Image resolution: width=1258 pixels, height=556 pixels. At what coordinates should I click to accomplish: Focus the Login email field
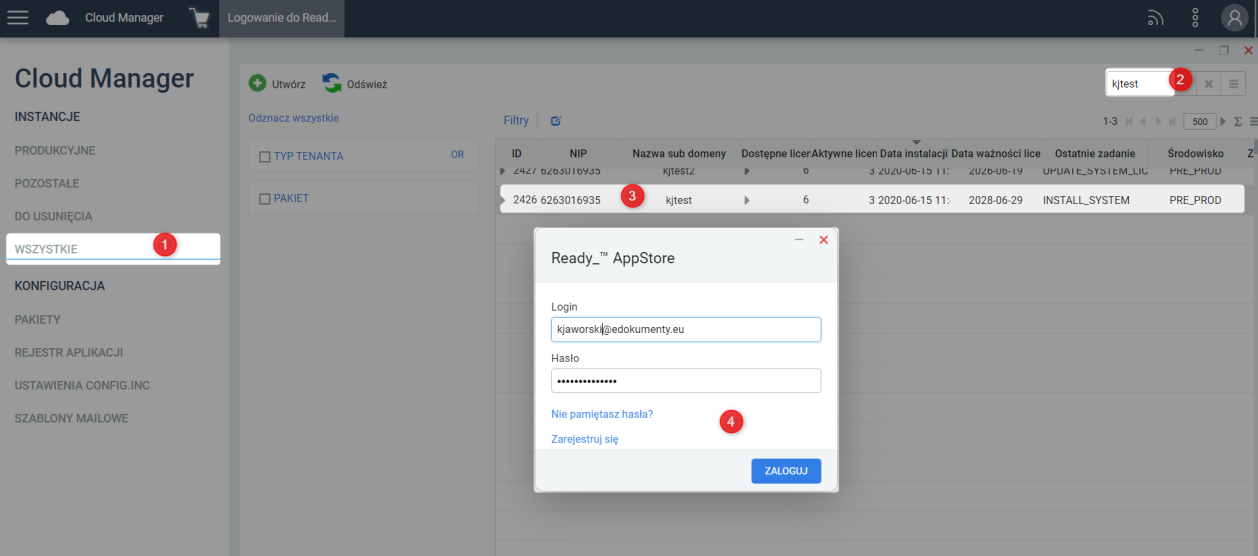(x=686, y=329)
